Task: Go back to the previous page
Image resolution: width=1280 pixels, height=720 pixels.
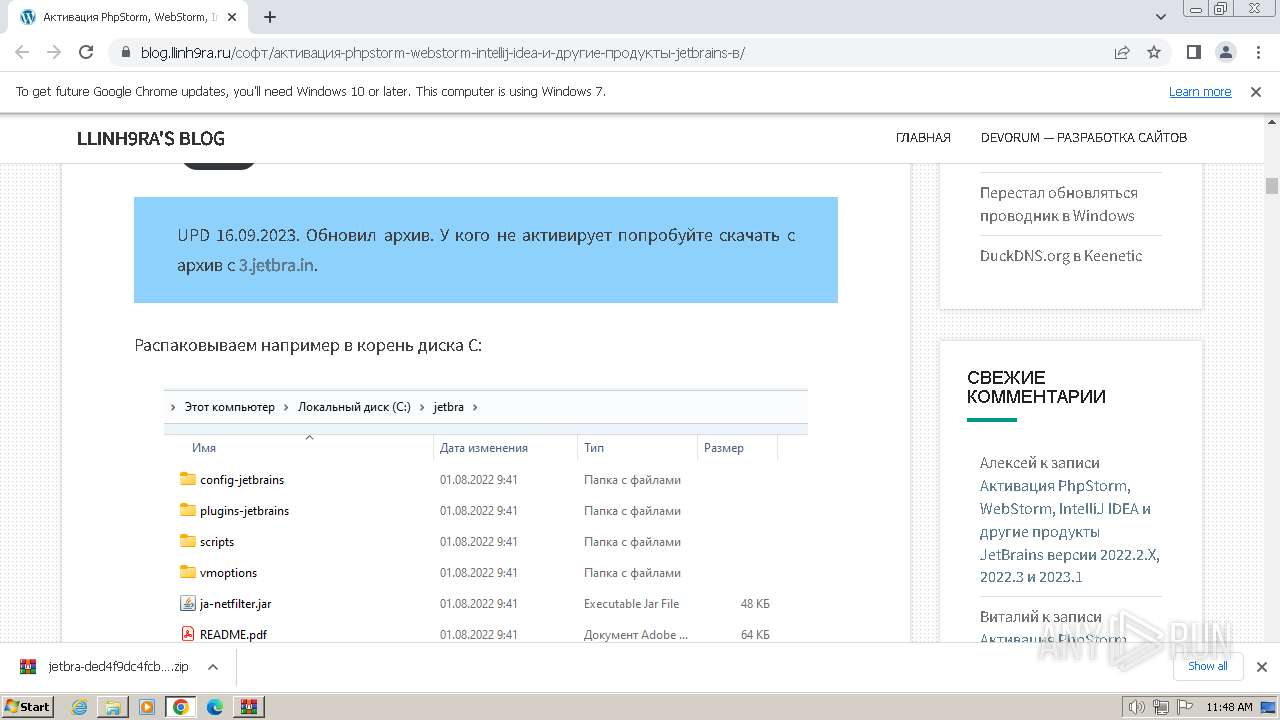Action: pos(22,53)
